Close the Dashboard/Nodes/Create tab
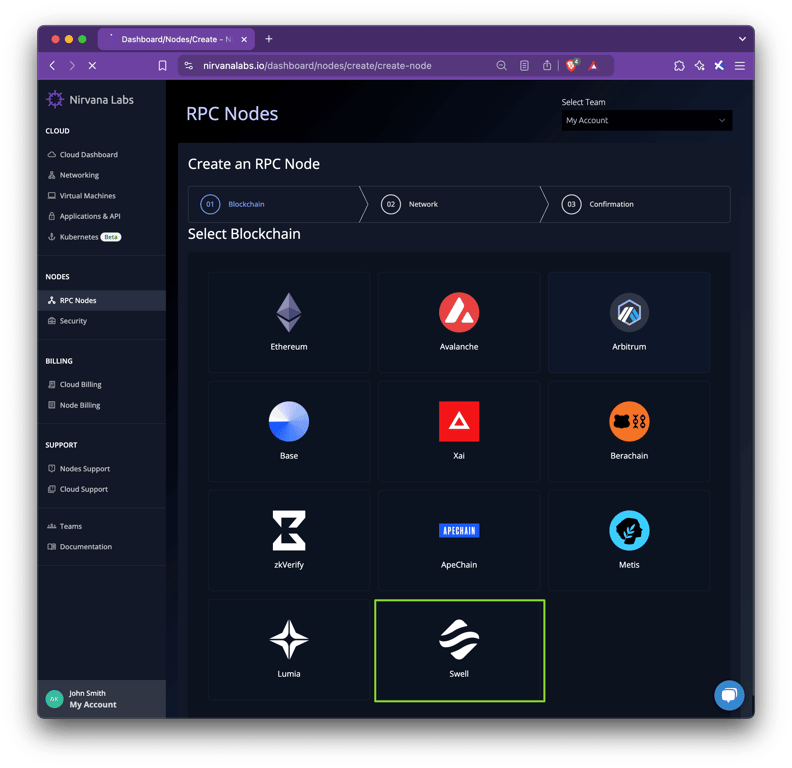This screenshot has height=768, width=792. [x=244, y=39]
